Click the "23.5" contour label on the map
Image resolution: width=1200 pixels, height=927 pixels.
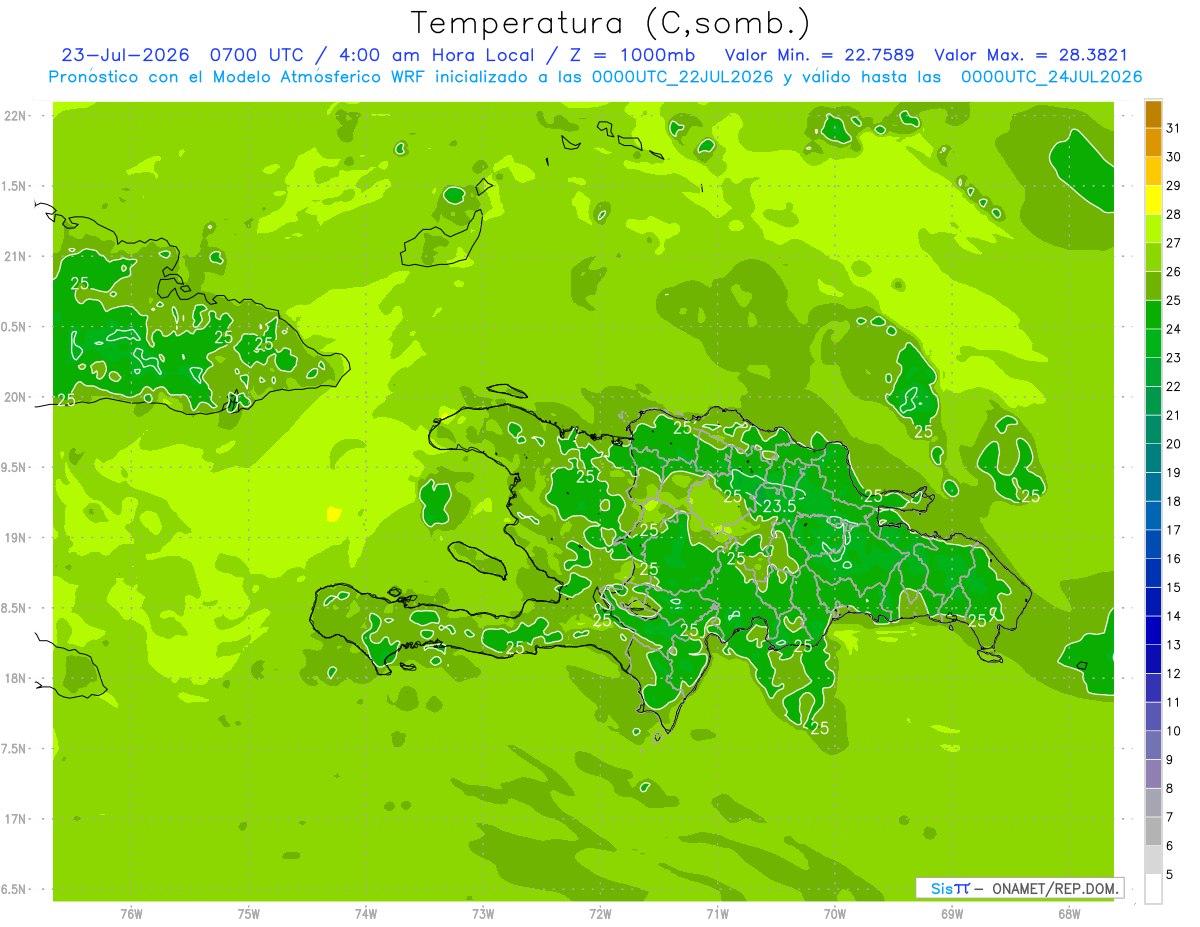click(x=779, y=507)
